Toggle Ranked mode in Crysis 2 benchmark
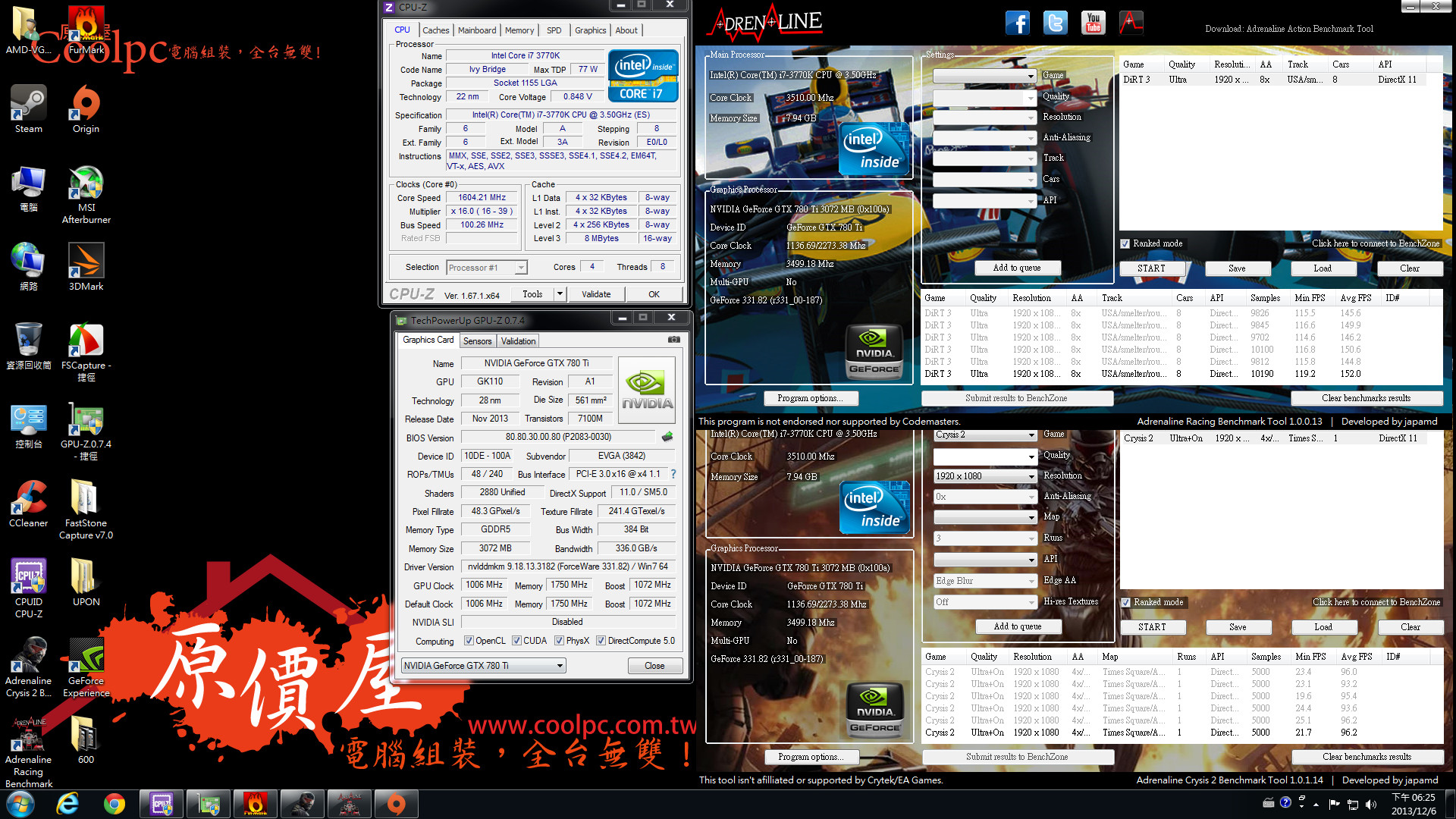 (1126, 602)
